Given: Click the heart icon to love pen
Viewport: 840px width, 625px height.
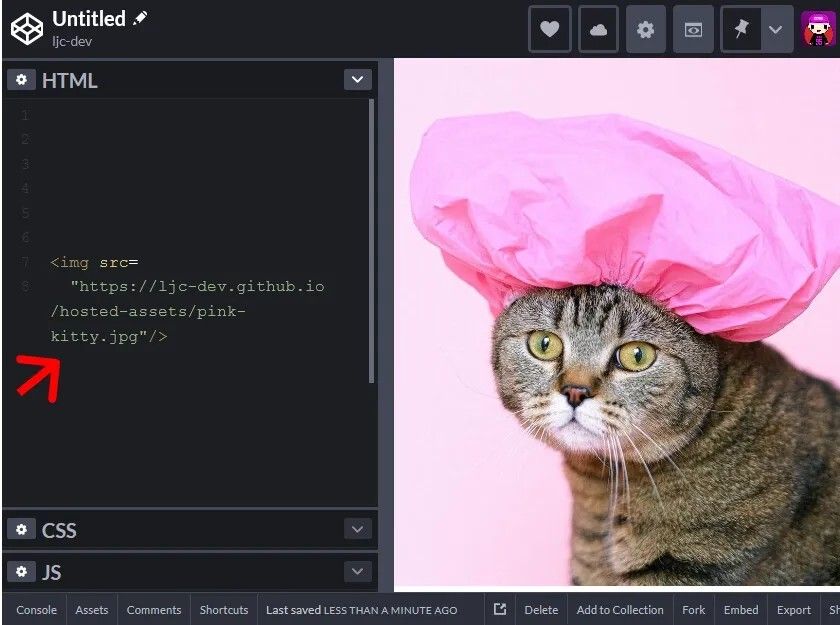Looking at the screenshot, I should point(549,29).
